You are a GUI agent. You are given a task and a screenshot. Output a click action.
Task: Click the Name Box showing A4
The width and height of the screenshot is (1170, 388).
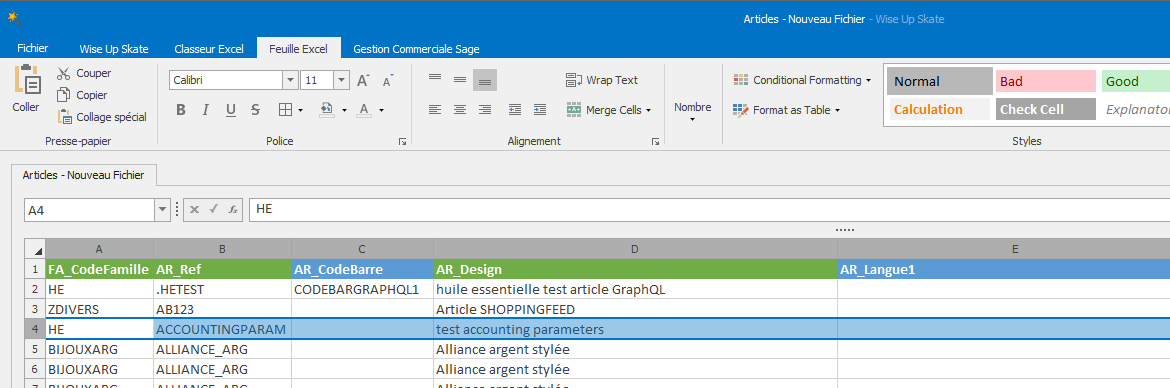pos(89,210)
